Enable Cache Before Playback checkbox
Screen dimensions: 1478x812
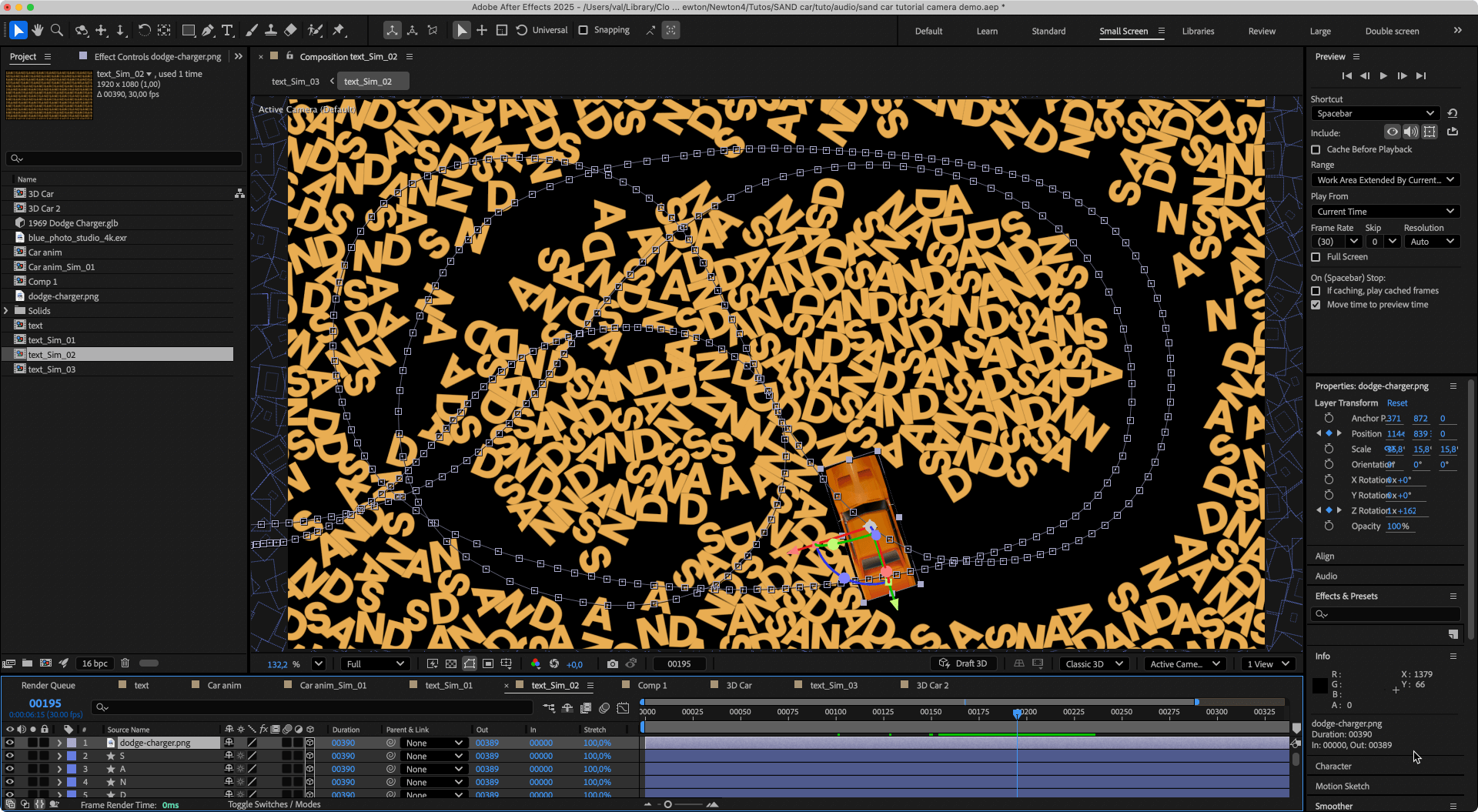(1316, 149)
